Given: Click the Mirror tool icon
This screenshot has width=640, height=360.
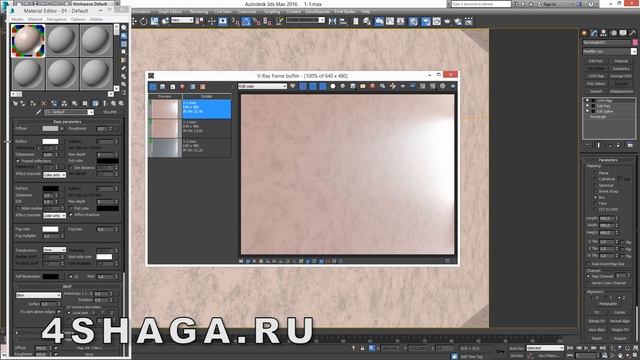Looking at the screenshot, I should coord(332,21).
